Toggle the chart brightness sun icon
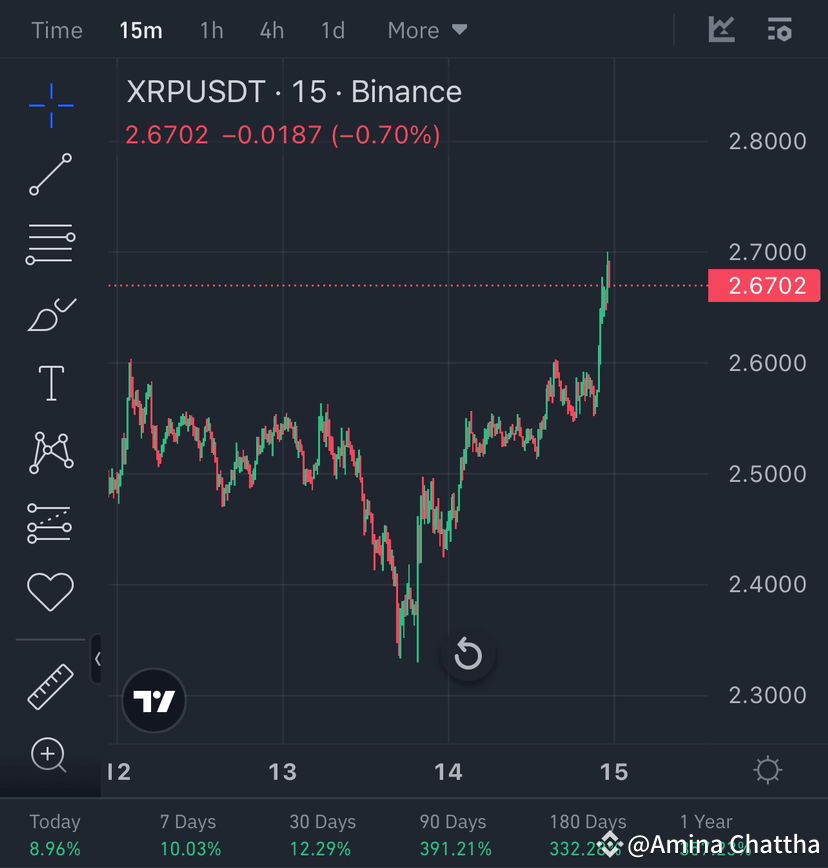This screenshot has height=868, width=828. (x=768, y=770)
